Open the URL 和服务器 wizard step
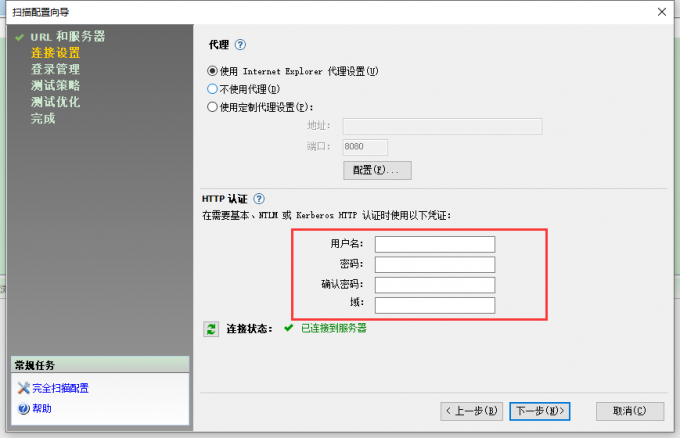 (x=67, y=37)
